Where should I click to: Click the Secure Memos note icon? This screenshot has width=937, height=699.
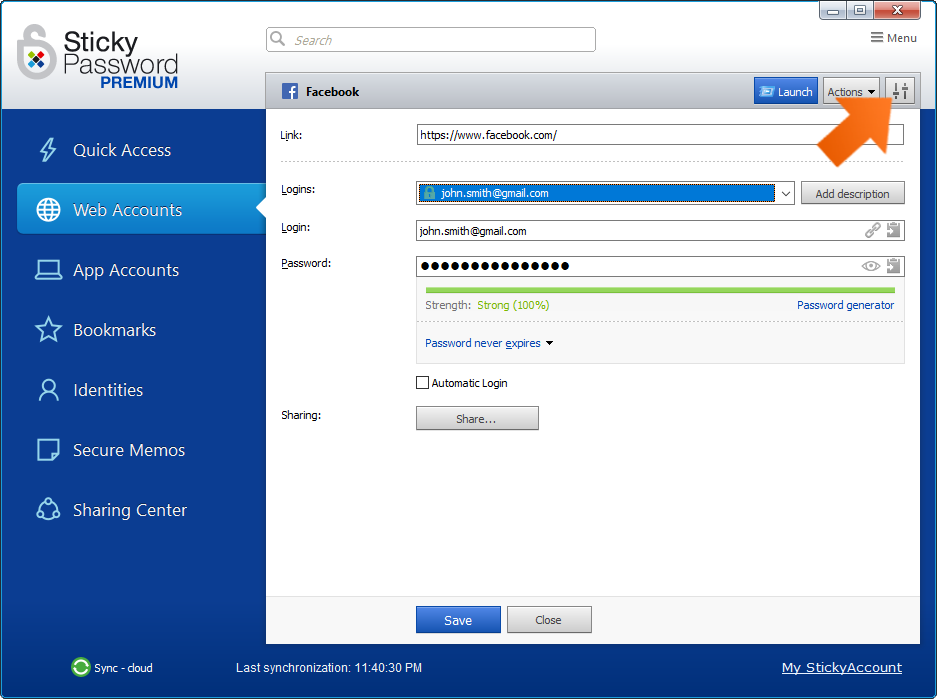pyautogui.click(x=48, y=450)
